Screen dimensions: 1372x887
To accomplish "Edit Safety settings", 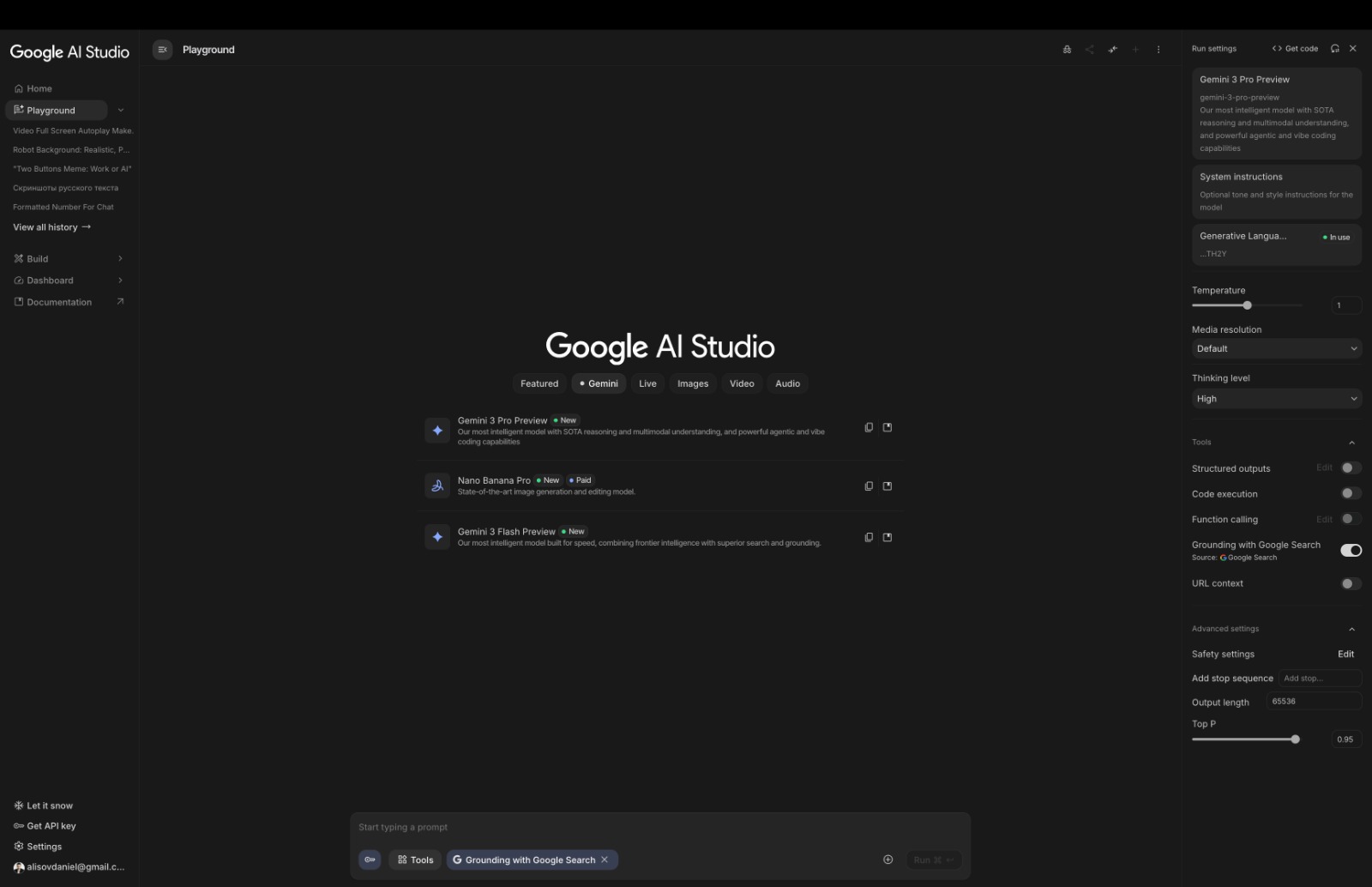I will pos(1345,654).
